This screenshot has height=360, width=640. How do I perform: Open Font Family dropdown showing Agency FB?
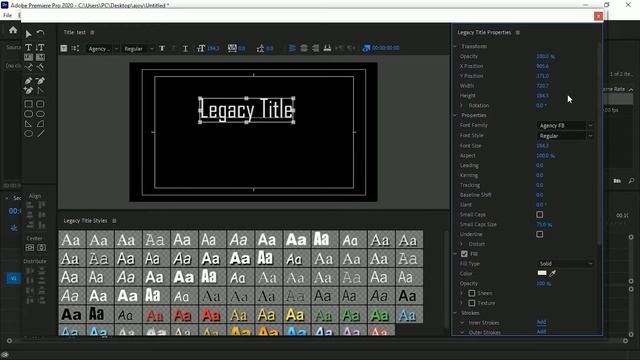pyautogui.click(x=565, y=125)
